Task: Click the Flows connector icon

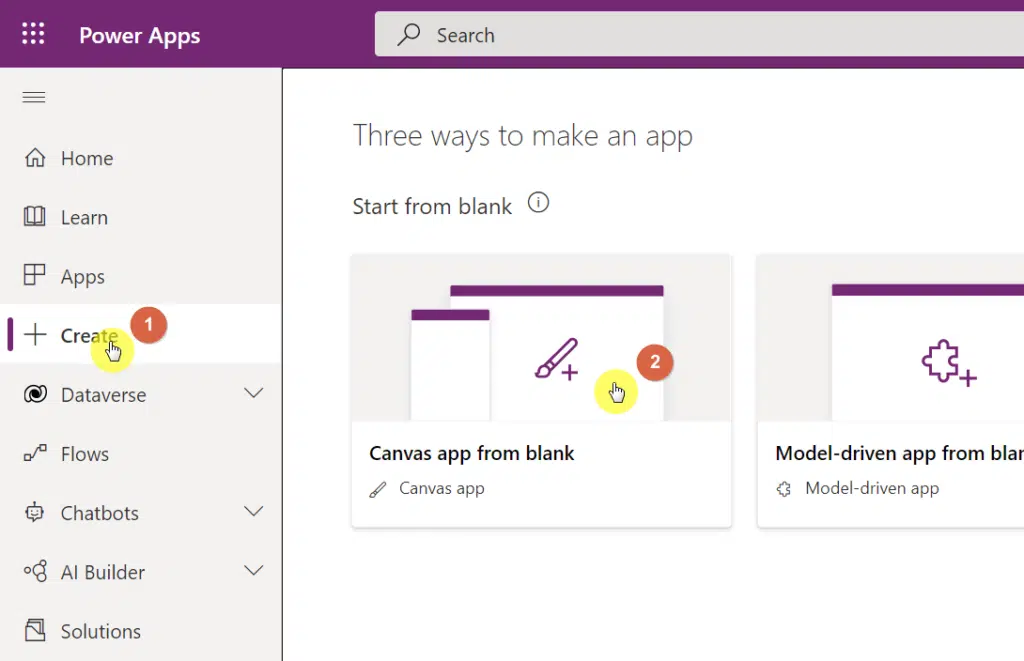Action: 35,453
